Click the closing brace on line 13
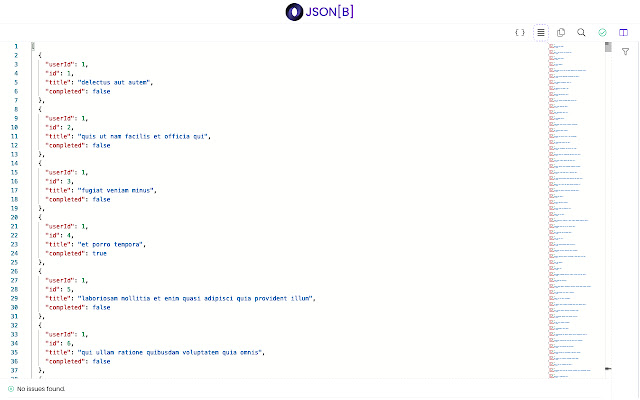The height and width of the screenshot is (400, 640). tap(41, 154)
